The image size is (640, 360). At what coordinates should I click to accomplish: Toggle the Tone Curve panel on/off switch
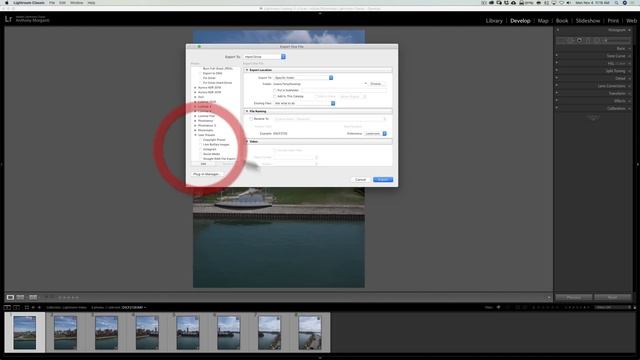tap(557, 56)
